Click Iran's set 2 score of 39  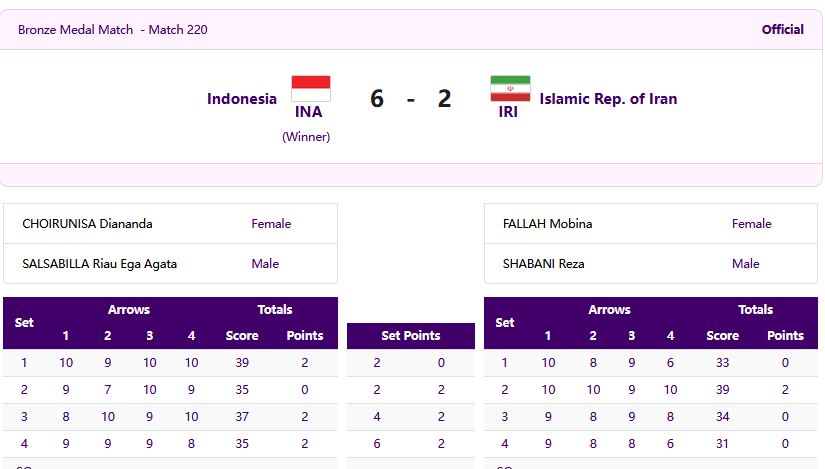click(722, 390)
